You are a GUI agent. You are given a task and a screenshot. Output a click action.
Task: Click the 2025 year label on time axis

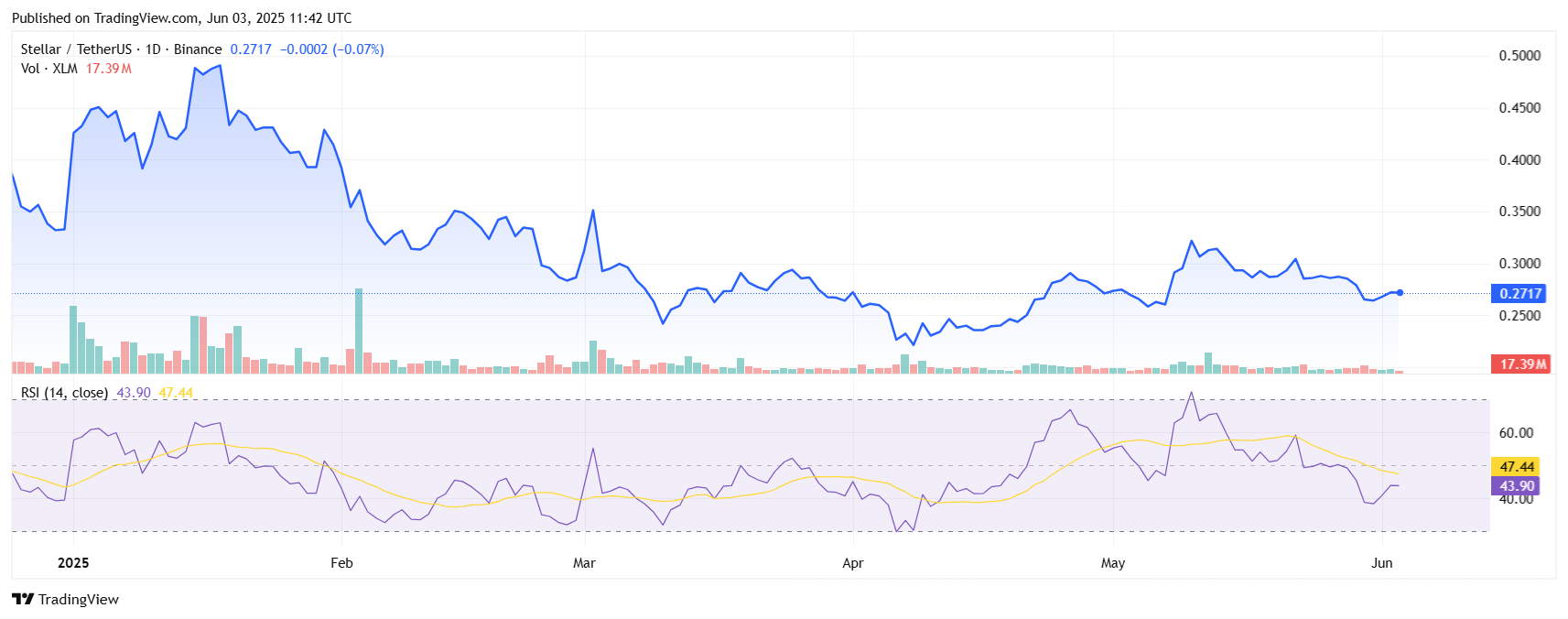click(73, 563)
